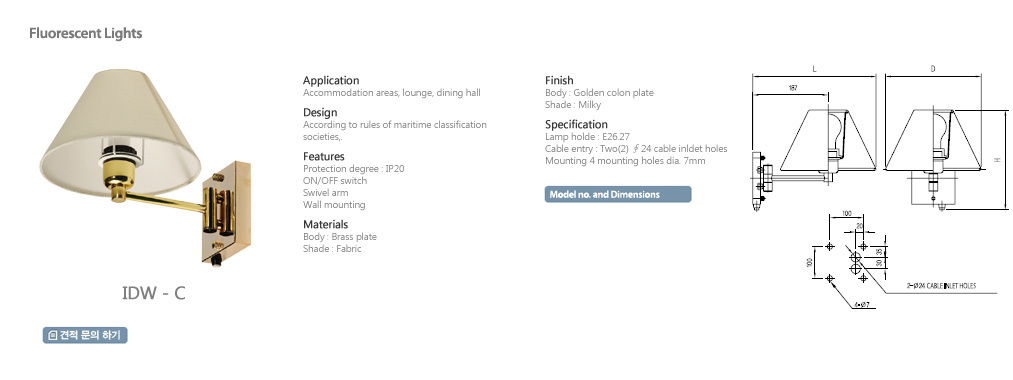Screen dimensions: 1013x380
Task: Click the Fluorescent Lights heading
Action: 85,33
